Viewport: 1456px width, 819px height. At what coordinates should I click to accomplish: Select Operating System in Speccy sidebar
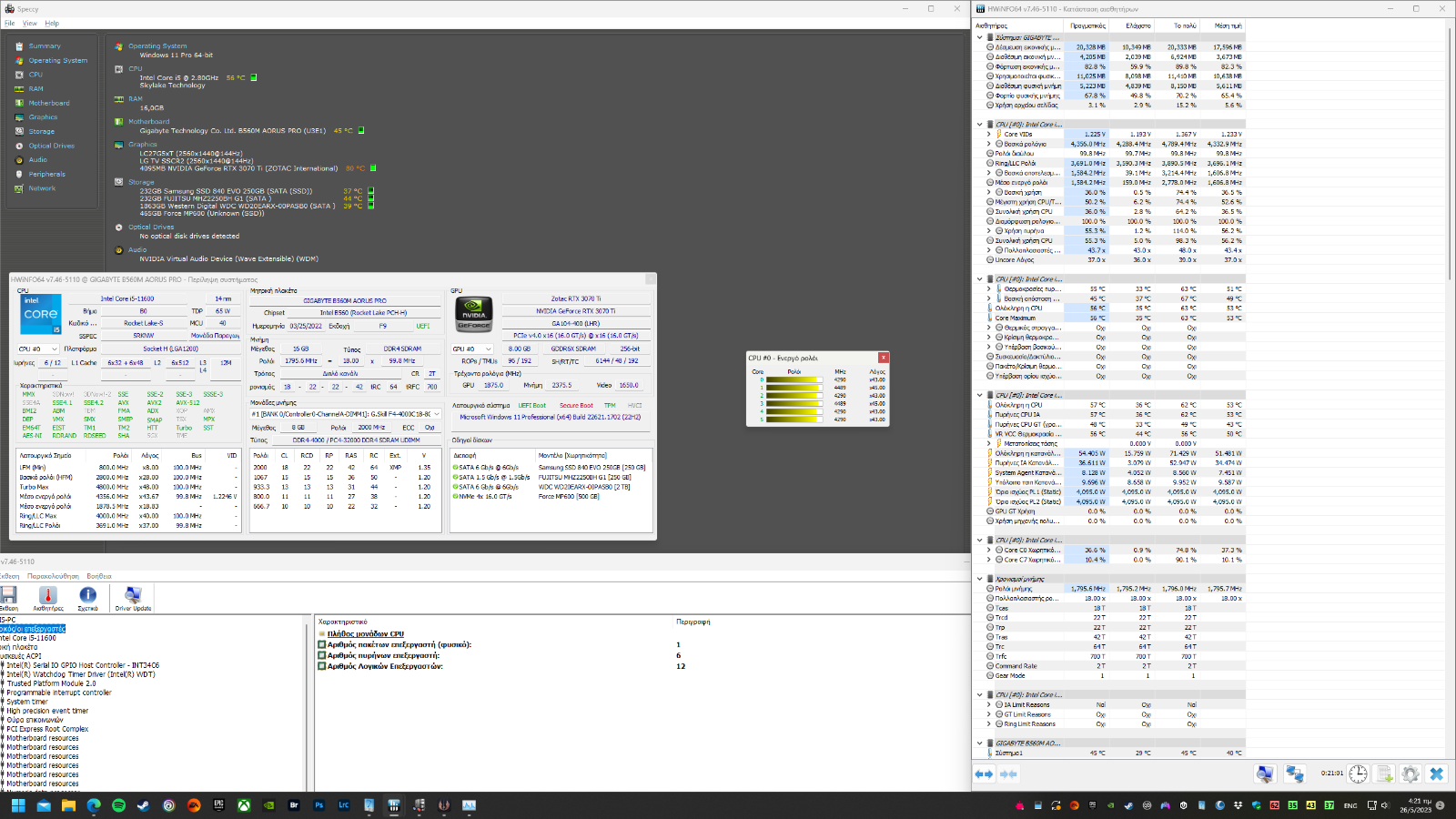pos(57,60)
